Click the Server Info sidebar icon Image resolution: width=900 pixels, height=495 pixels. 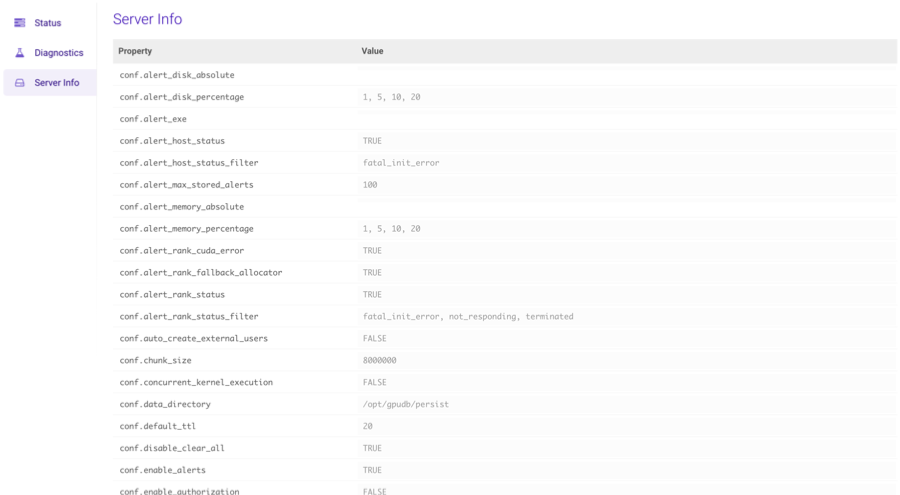click(20, 83)
